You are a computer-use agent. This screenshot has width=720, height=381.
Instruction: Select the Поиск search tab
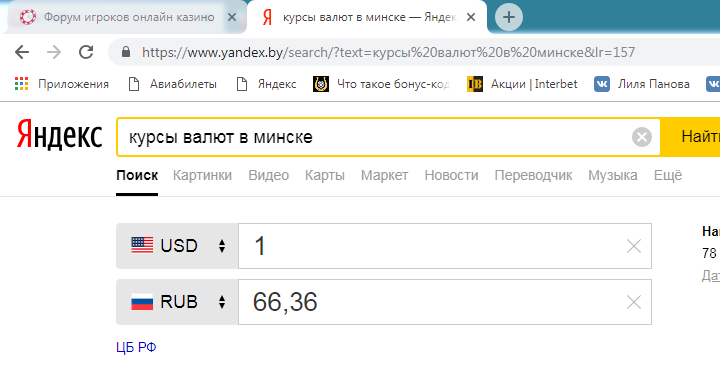(x=137, y=175)
